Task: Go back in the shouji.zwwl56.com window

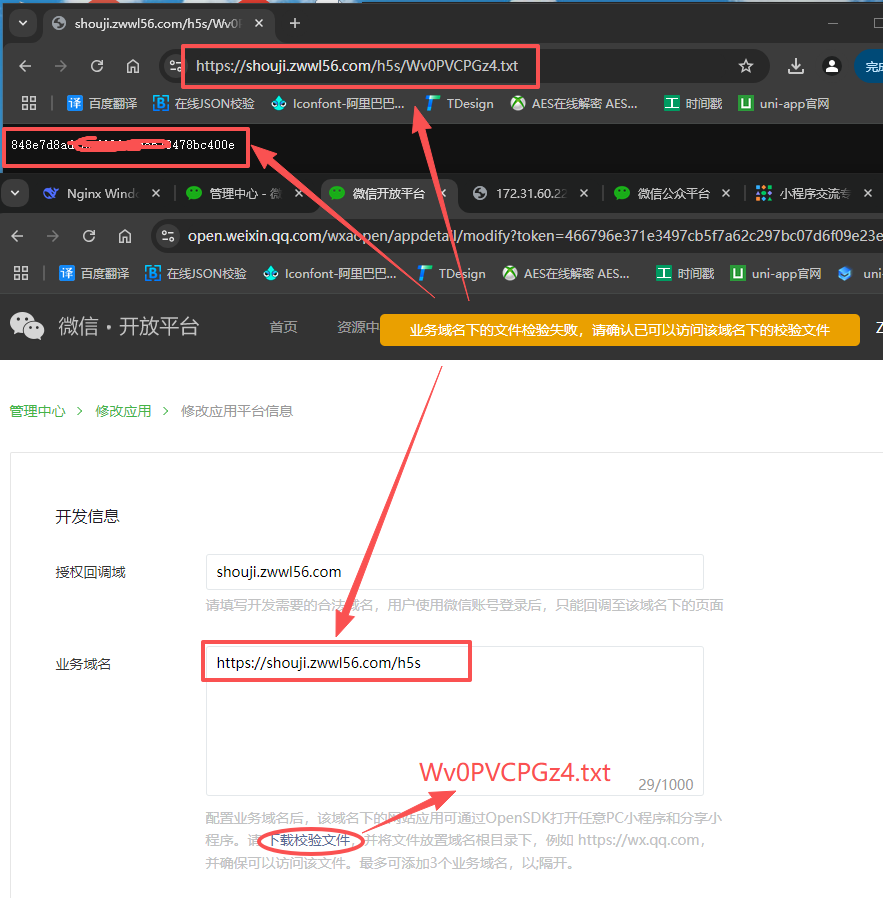Action: (25, 66)
